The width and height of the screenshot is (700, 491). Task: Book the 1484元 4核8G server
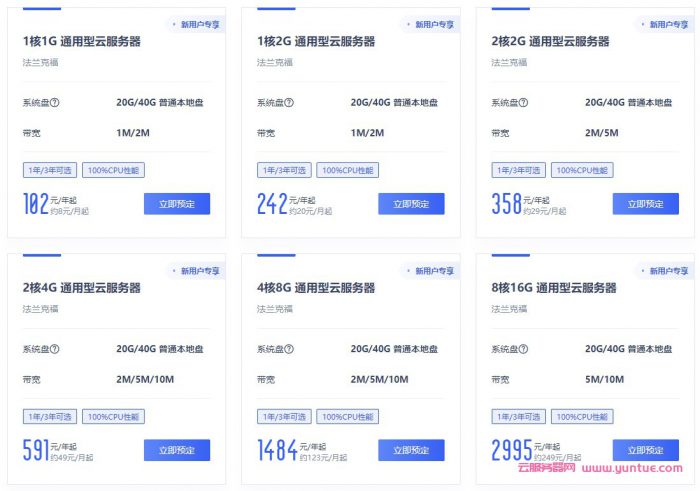411,450
